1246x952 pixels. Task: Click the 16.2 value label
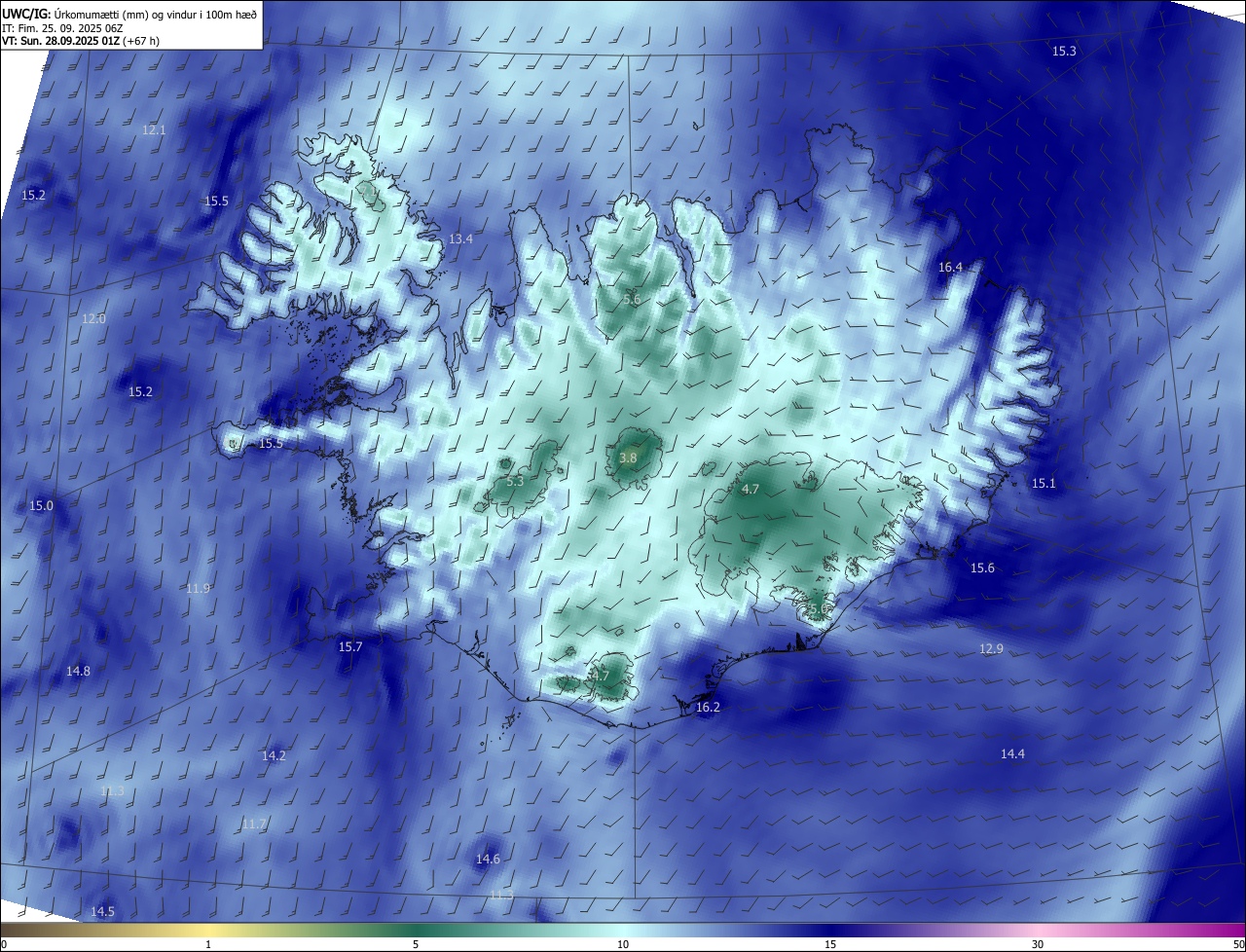point(708,707)
